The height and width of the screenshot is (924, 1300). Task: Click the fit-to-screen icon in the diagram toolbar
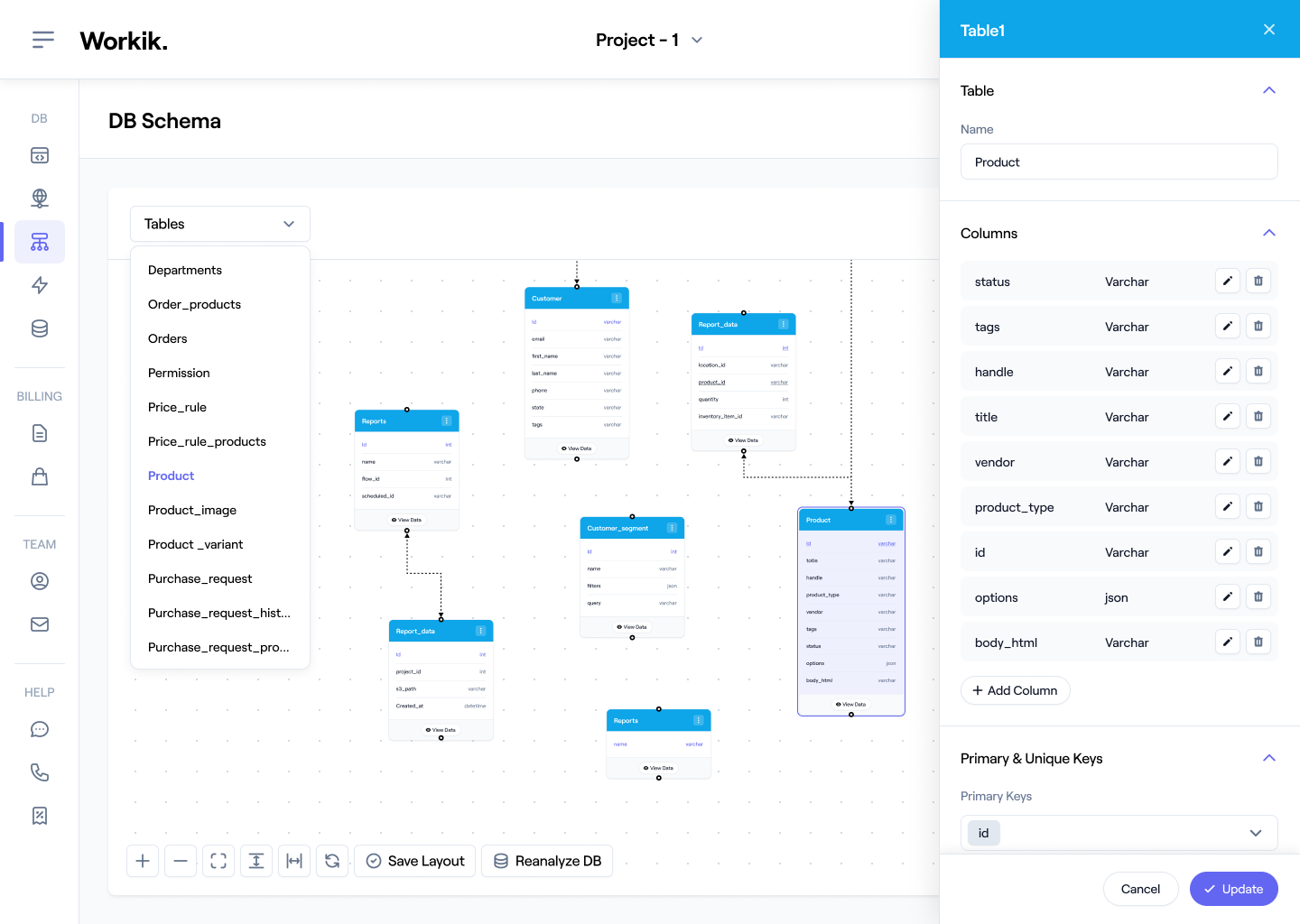click(218, 861)
